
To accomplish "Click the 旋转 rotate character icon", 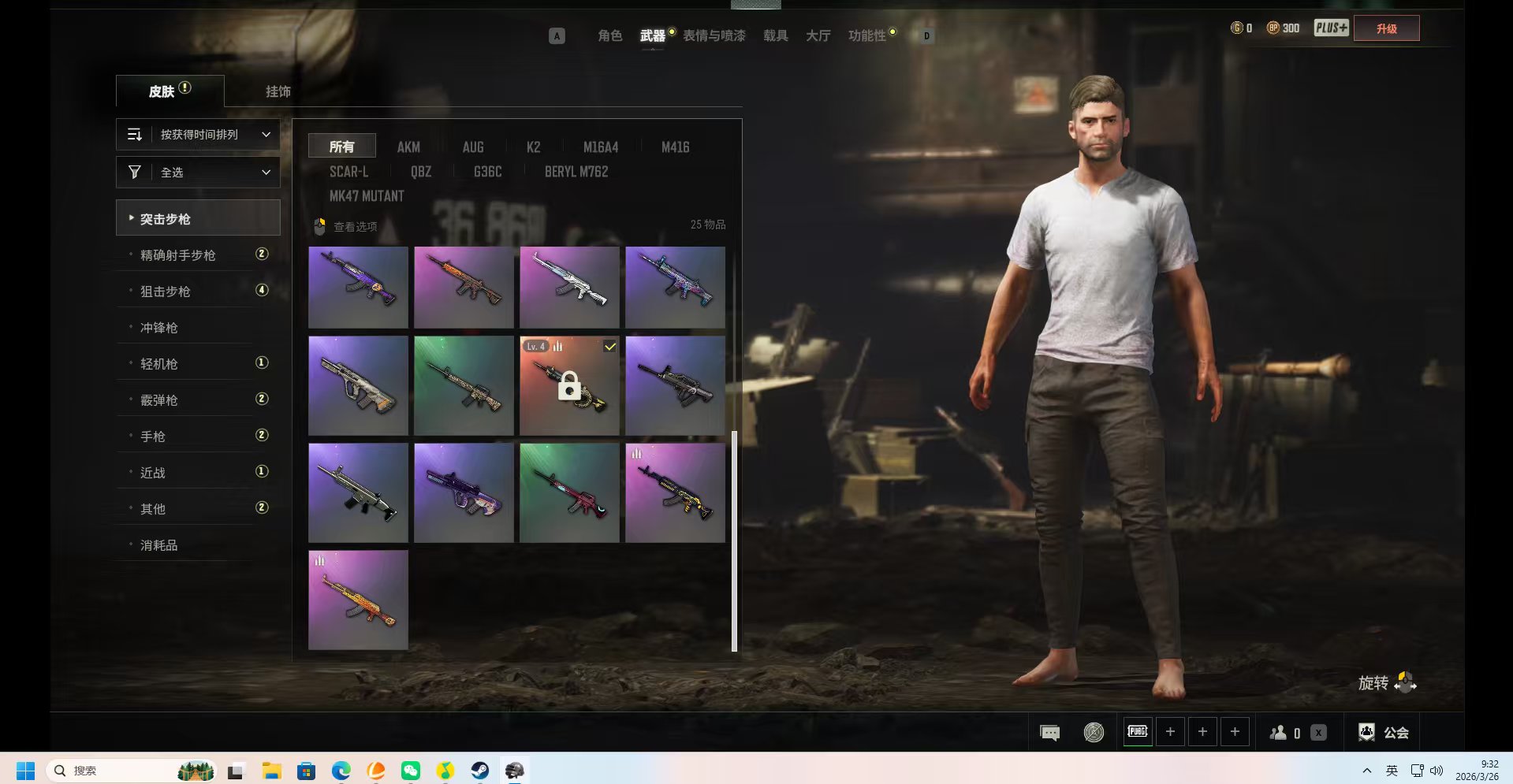I will click(1405, 682).
